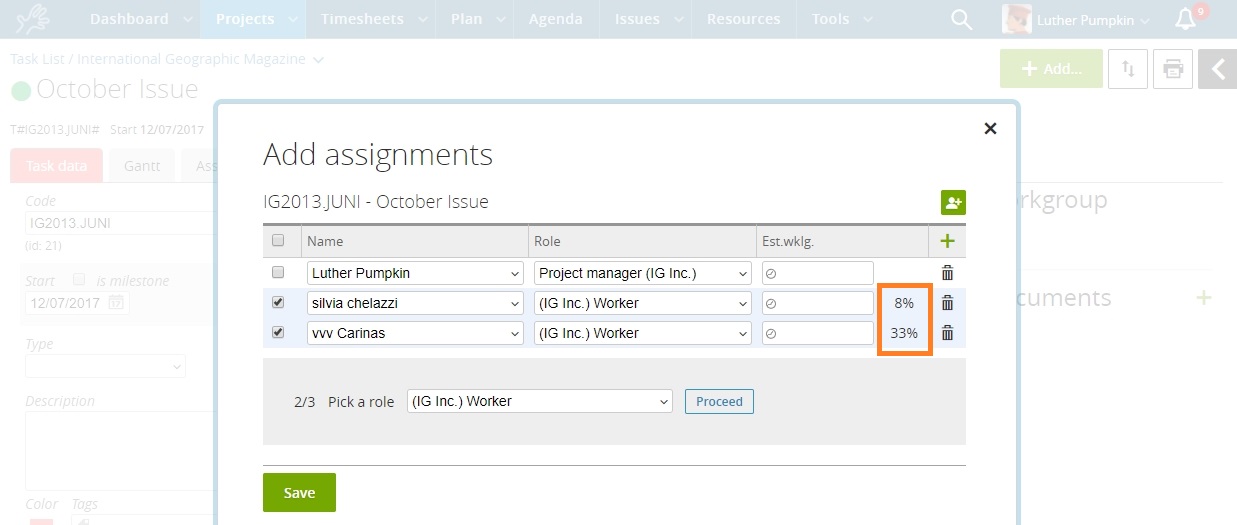Delete the vvv Carinas assignment row

coord(947,333)
